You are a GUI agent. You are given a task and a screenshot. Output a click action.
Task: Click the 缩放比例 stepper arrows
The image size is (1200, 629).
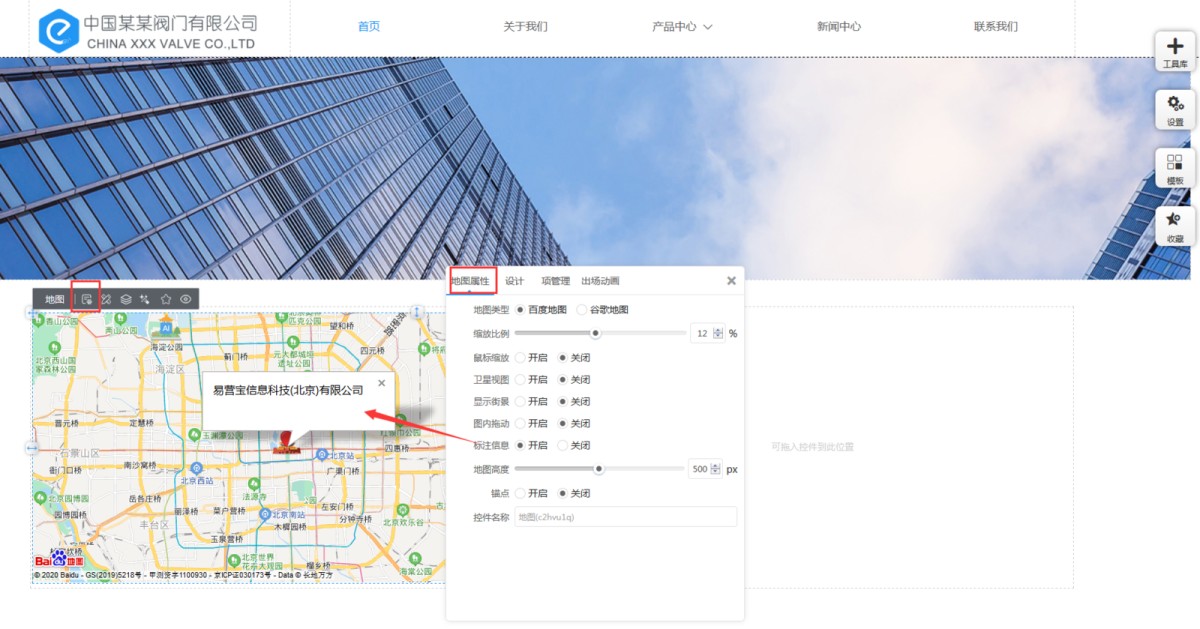point(718,334)
